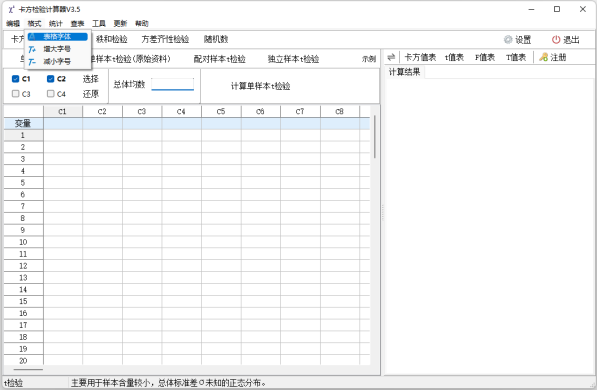Uncheck the C2 checkbox
Screen dimensions: 597x390
(50, 78)
